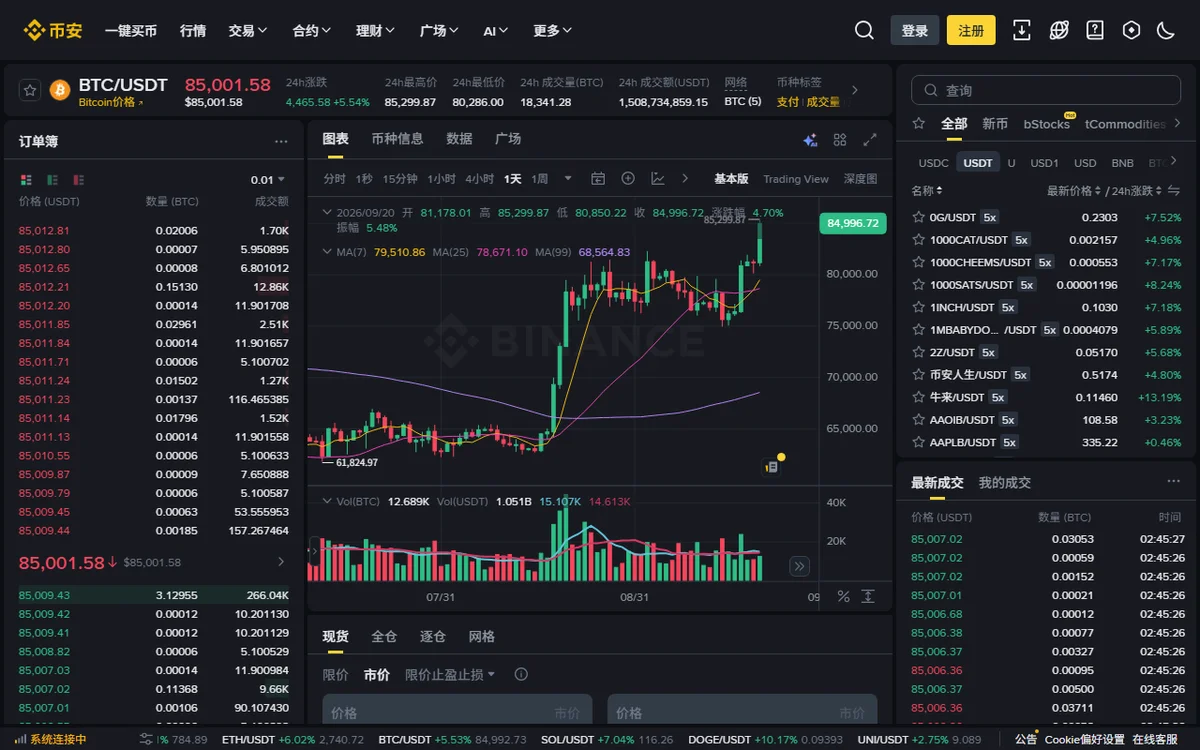This screenshot has height=750, width=1200.
Task: Open the AI sparkle icon on chart
Action: [811, 140]
